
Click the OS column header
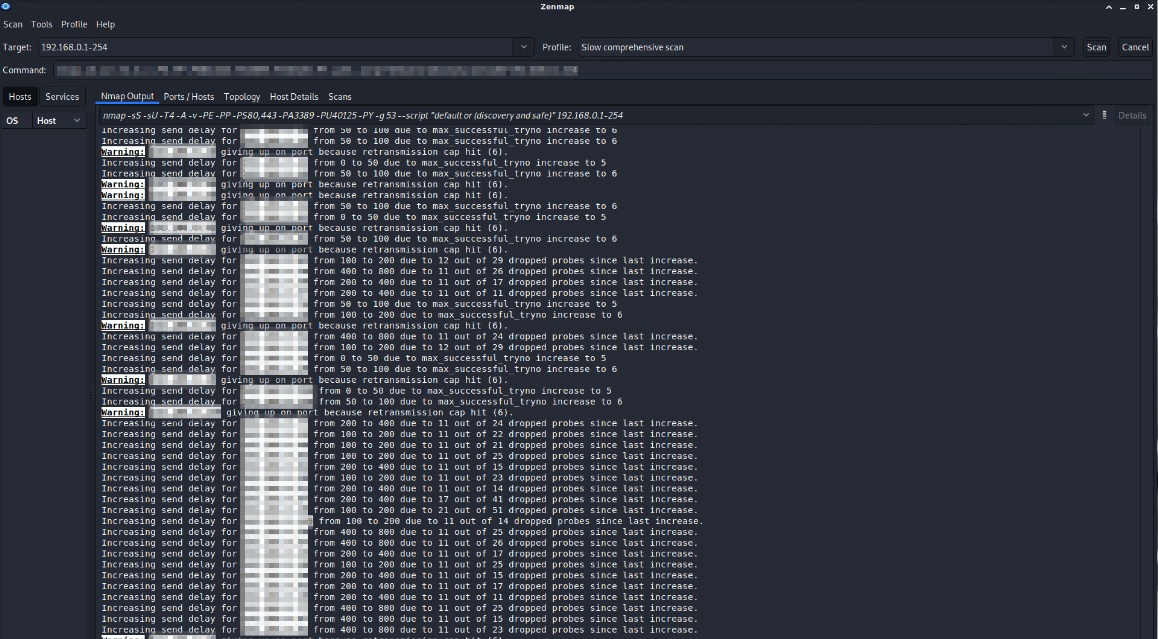click(x=14, y=120)
